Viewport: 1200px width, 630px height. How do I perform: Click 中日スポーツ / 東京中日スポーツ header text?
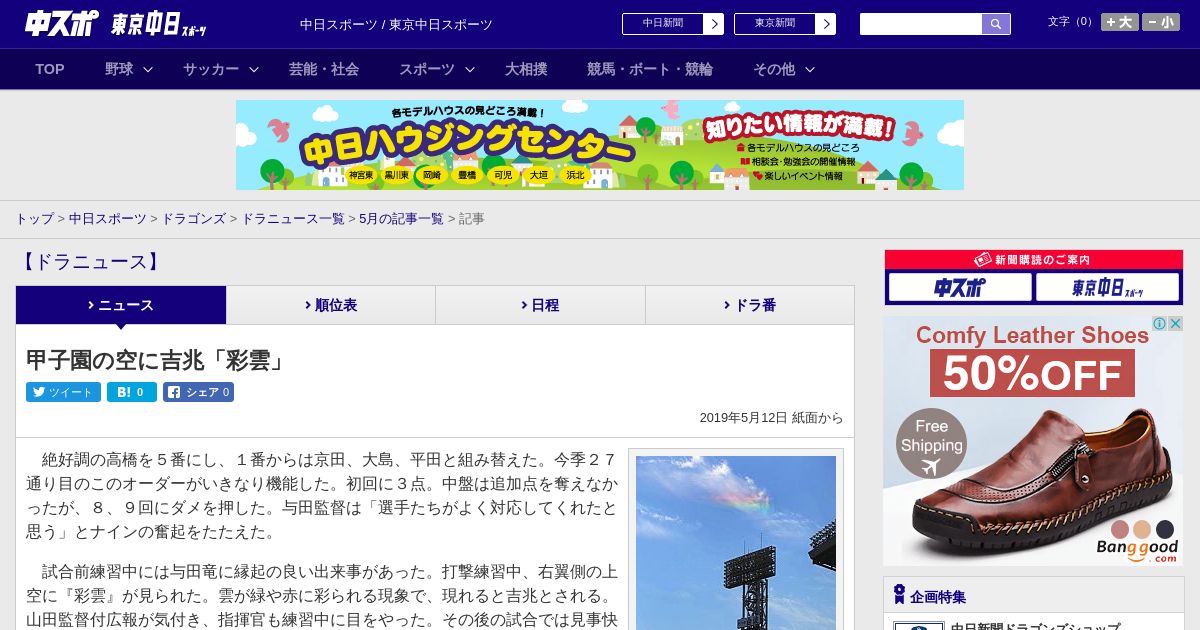396,25
